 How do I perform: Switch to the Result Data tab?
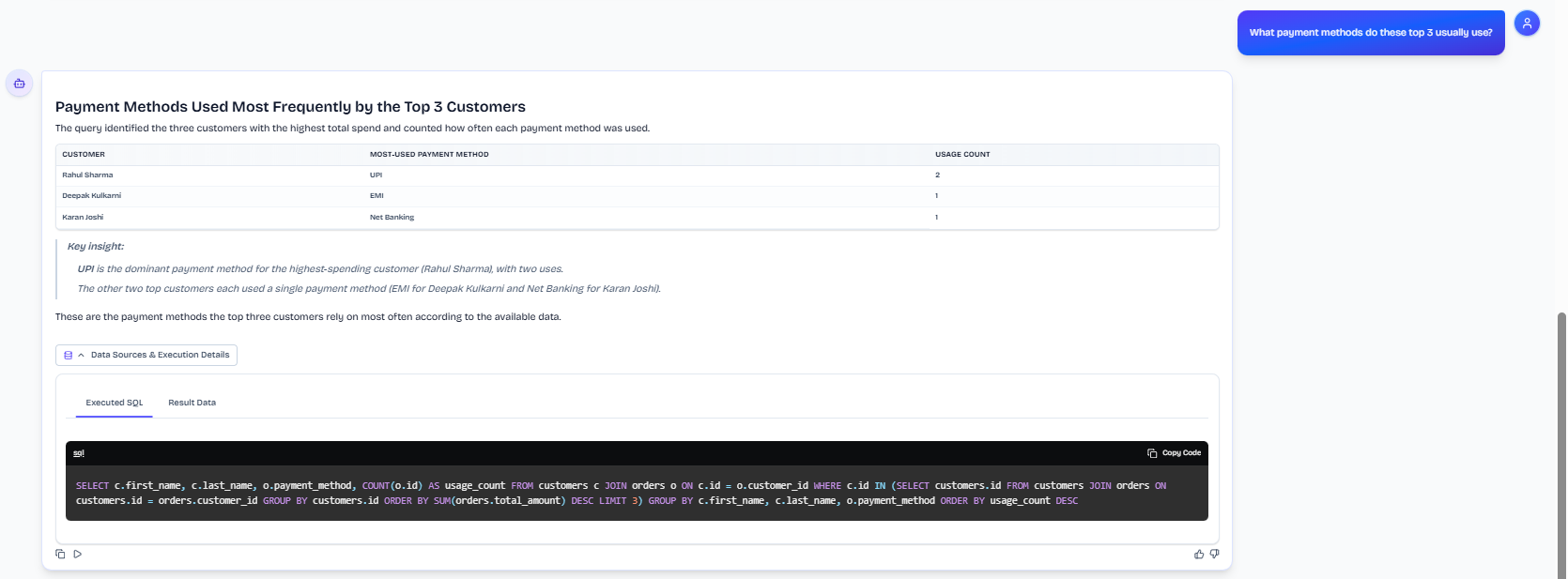click(x=192, y=403)
